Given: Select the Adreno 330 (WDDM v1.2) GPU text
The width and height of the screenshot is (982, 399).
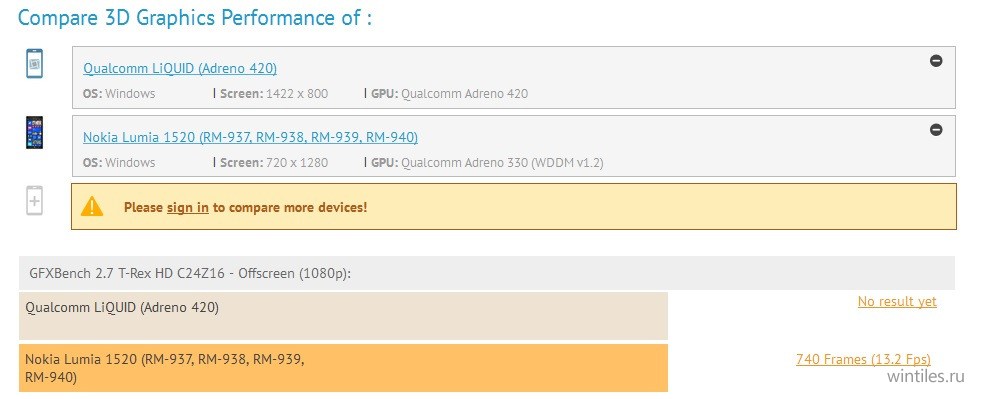Looking at the screenshot, I should coord(502,163).
